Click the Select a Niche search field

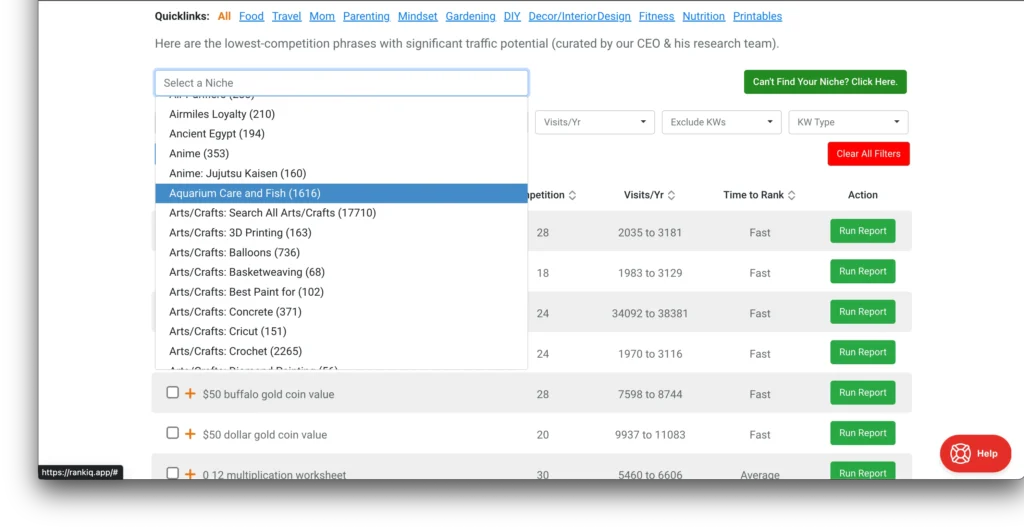341,83
